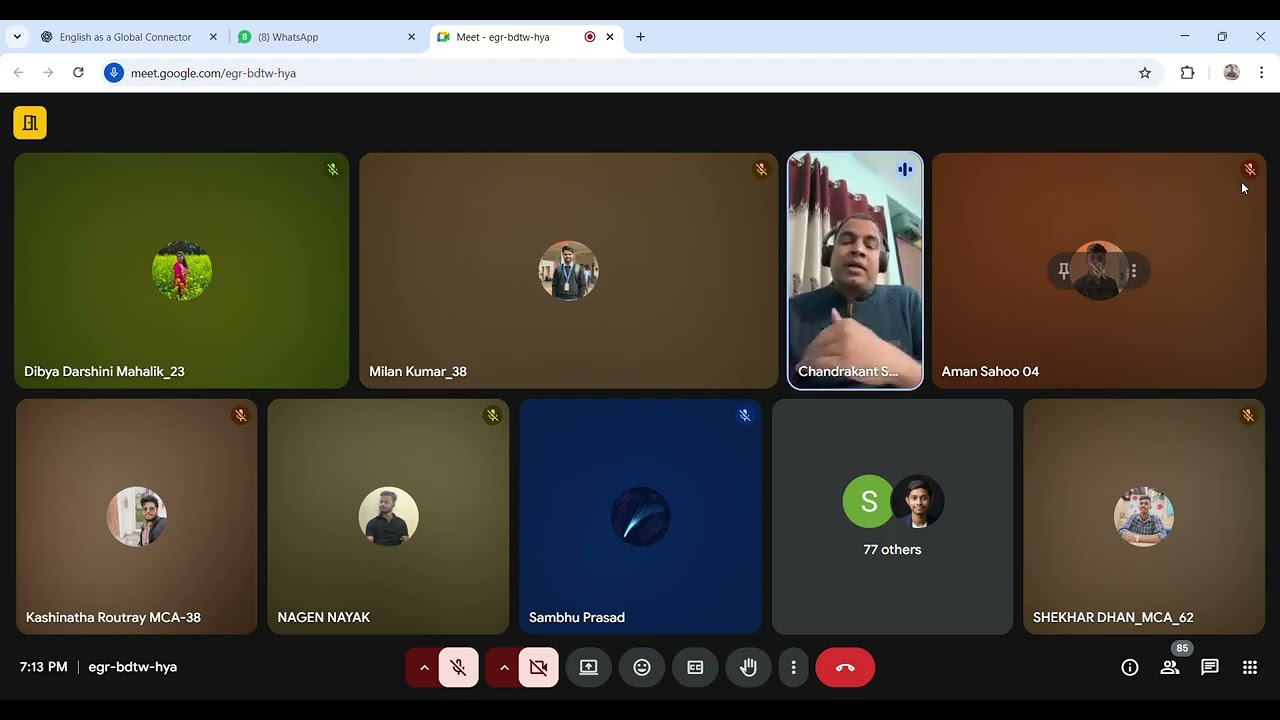This screenshot has height=720, width=1280.
Task: Leave the call with red button
Action: tap(845, 667)
